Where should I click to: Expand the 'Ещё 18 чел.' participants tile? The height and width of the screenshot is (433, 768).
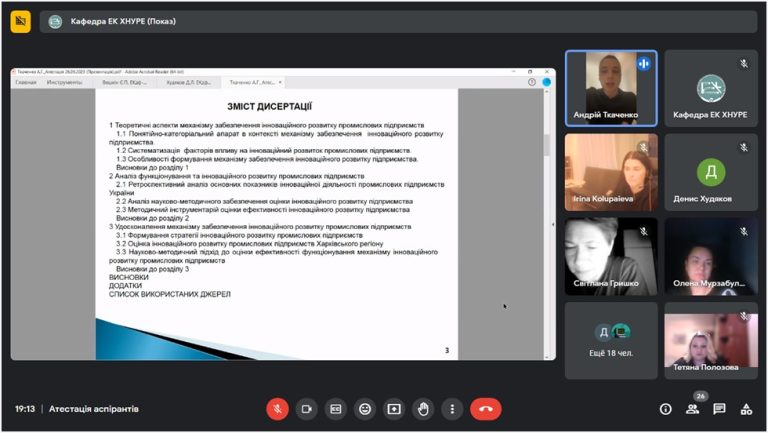611,340
